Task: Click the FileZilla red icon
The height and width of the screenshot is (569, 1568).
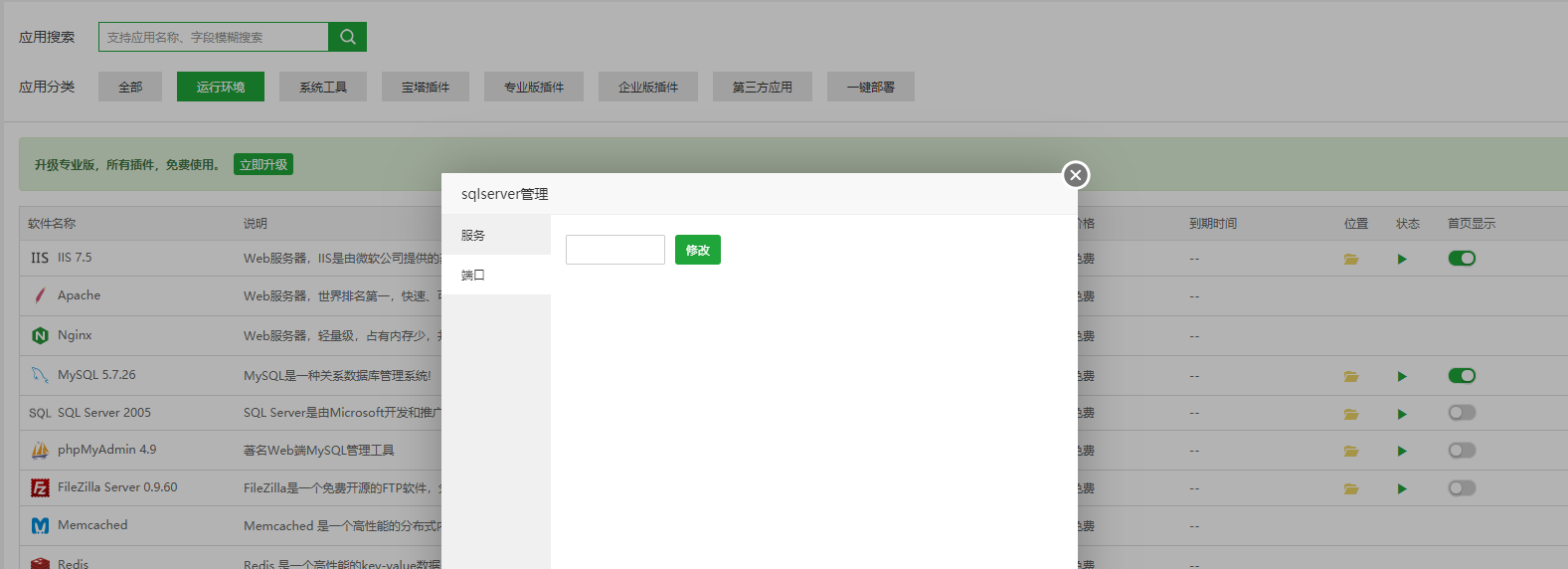Action: (40, 487)
